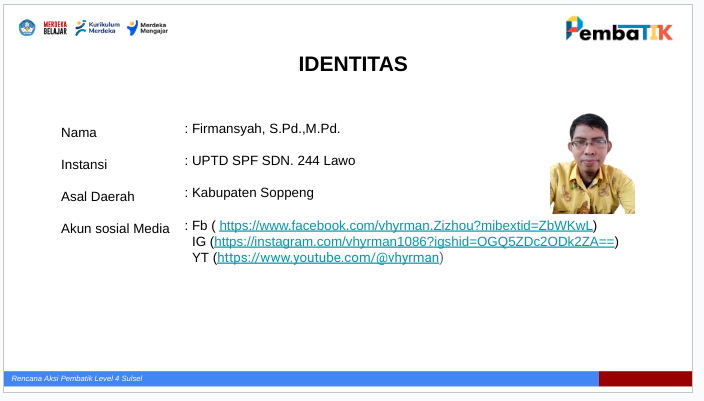Click the PembaTIK logo
The image size is (704, 401).
(619, 29)
